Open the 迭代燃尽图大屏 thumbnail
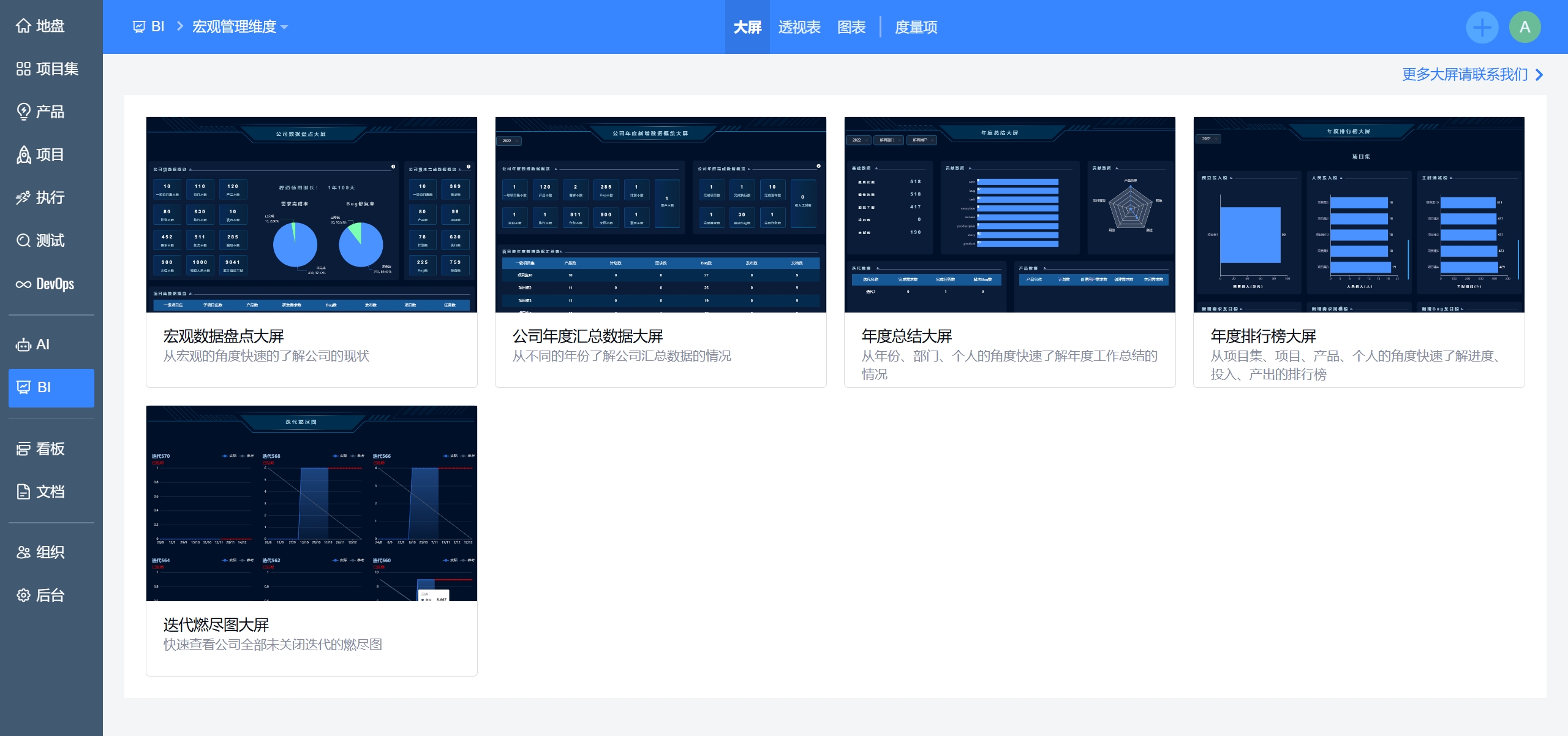Viewport: 1568px width, 736px height. click(311, 503)
